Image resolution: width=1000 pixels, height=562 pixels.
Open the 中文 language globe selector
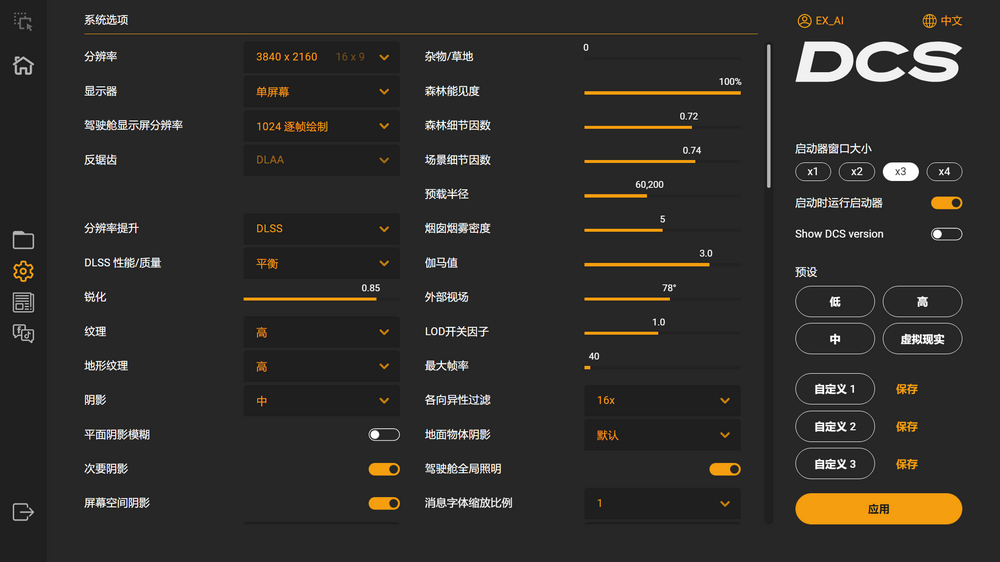click(x=930, y=21)
